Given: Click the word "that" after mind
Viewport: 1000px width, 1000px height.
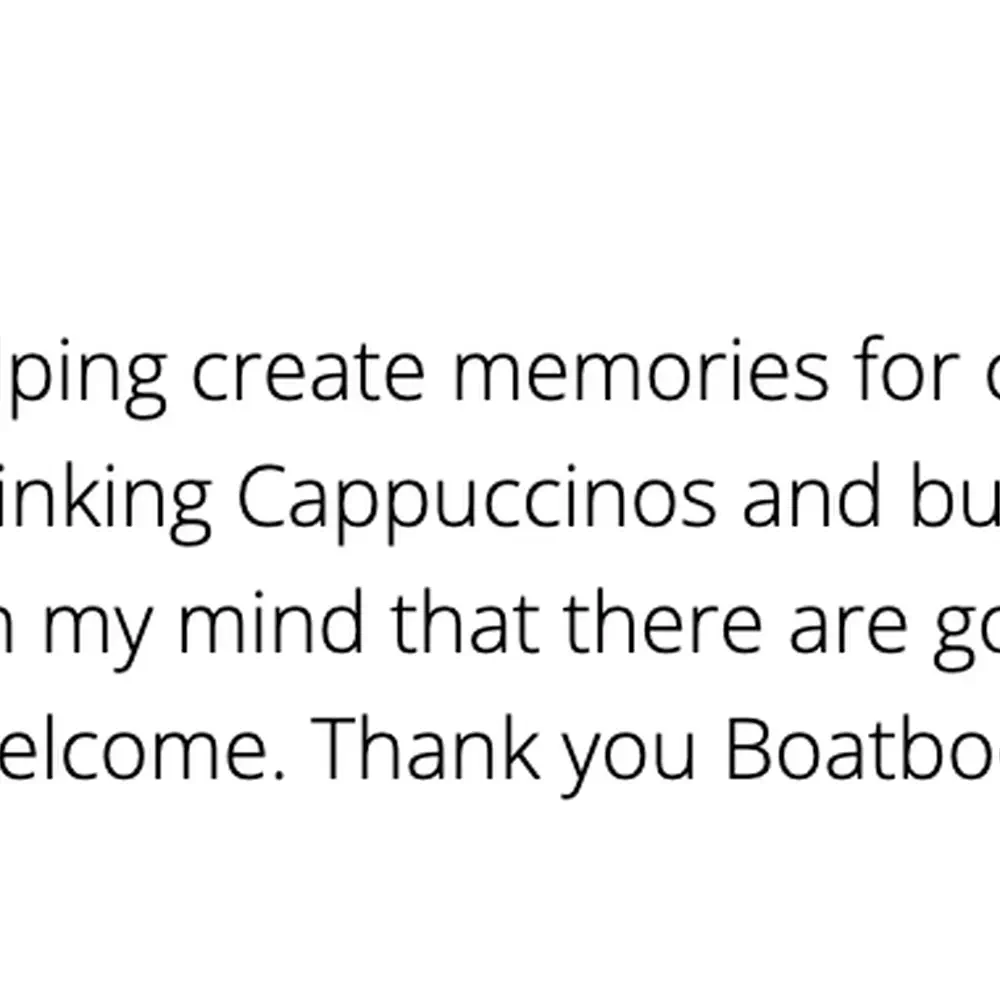Looking at the screenshot, I should [x=465, y=621].
